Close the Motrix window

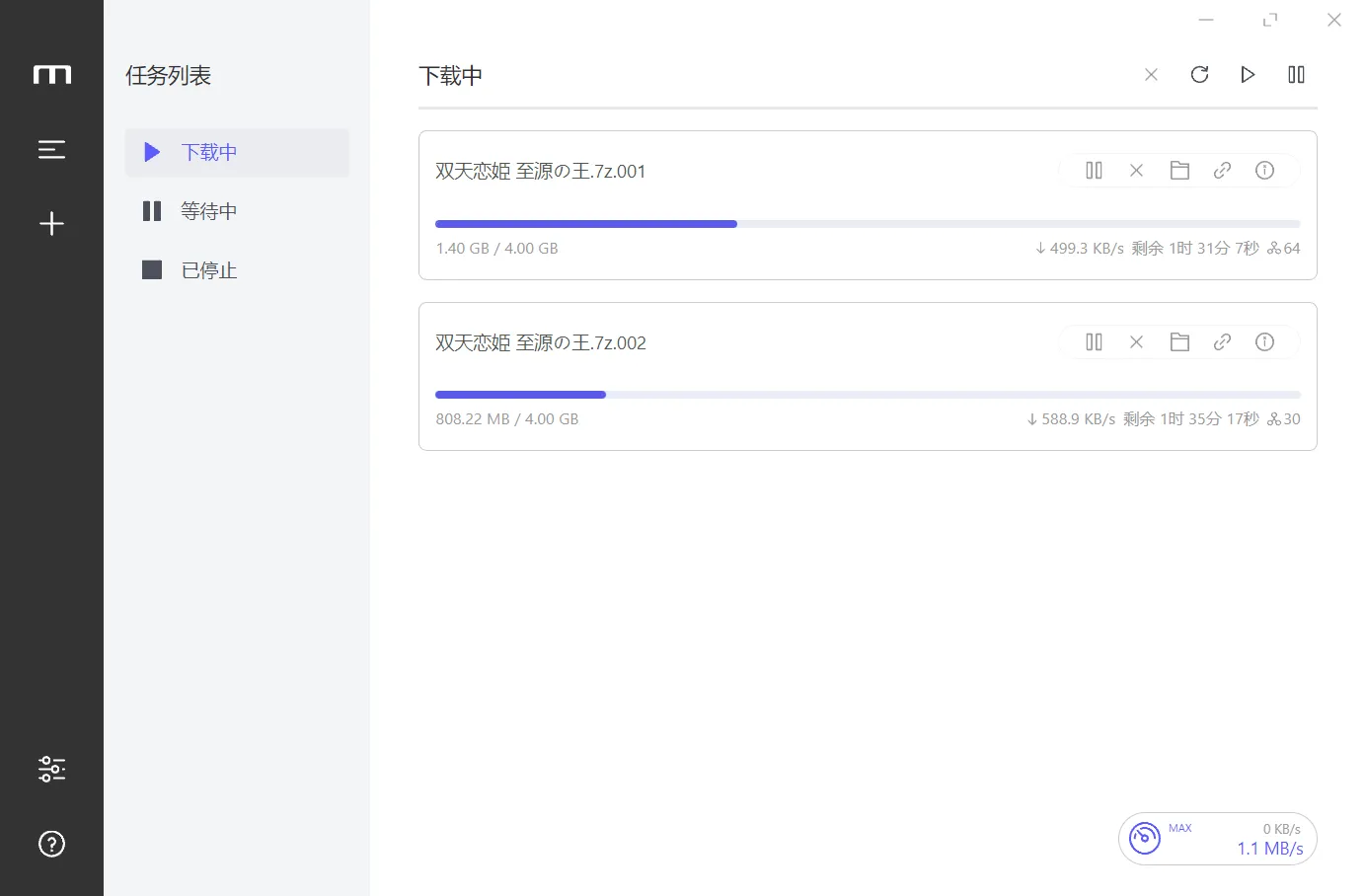(1334, 20)
